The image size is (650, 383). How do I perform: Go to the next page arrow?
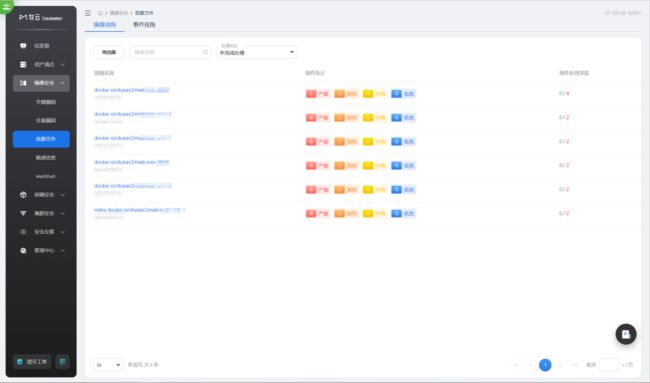[560, 365]
